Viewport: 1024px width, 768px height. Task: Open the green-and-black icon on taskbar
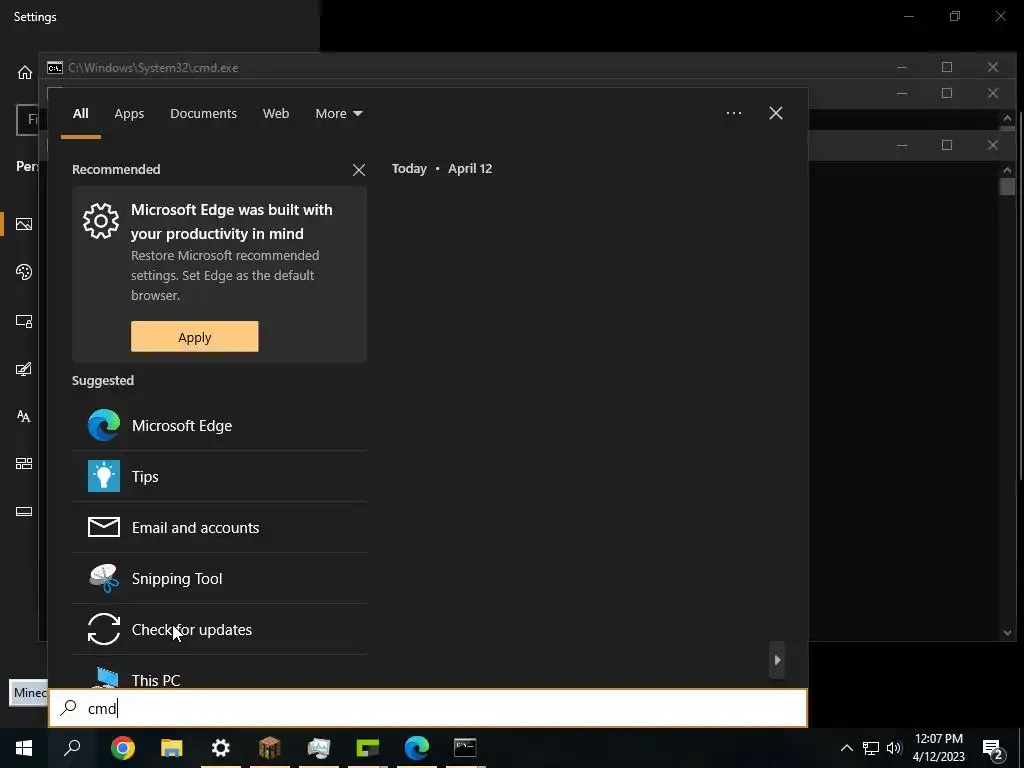click(368, 748)
